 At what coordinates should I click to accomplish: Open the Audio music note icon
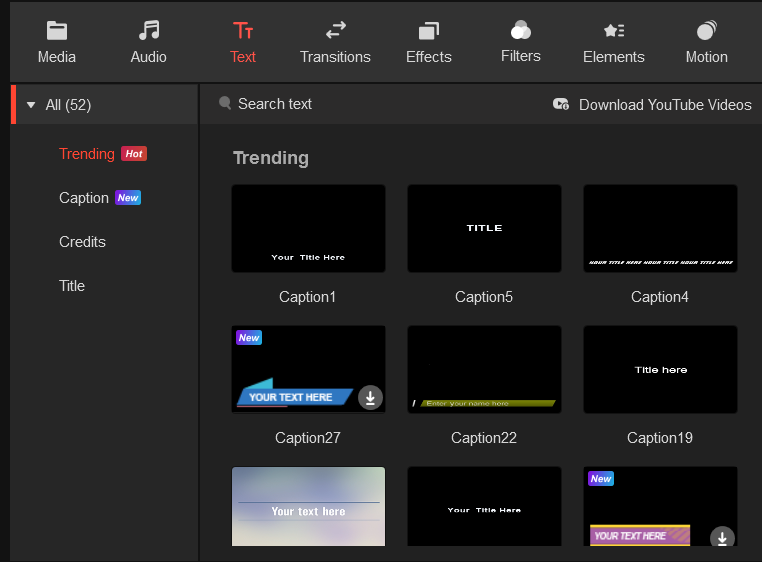[x=149, y=31]
